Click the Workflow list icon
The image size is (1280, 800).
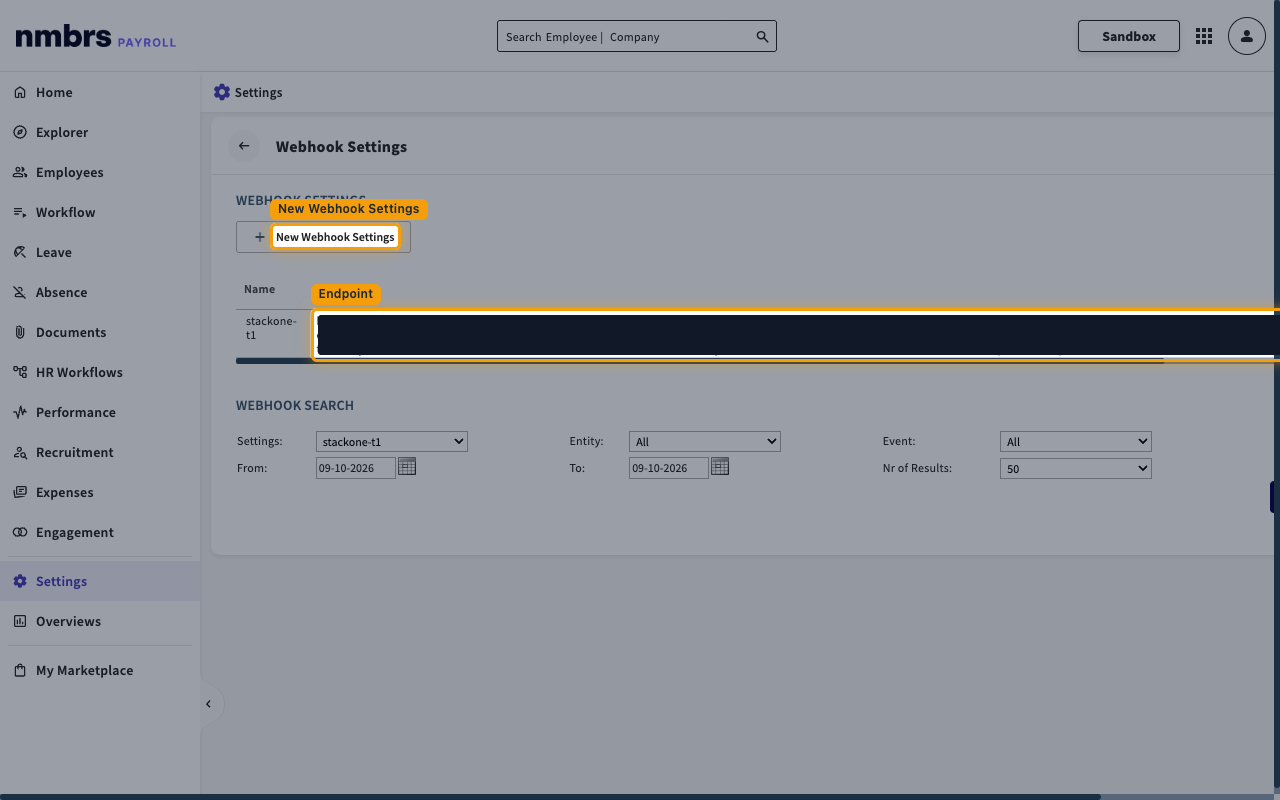pos(20,212)
